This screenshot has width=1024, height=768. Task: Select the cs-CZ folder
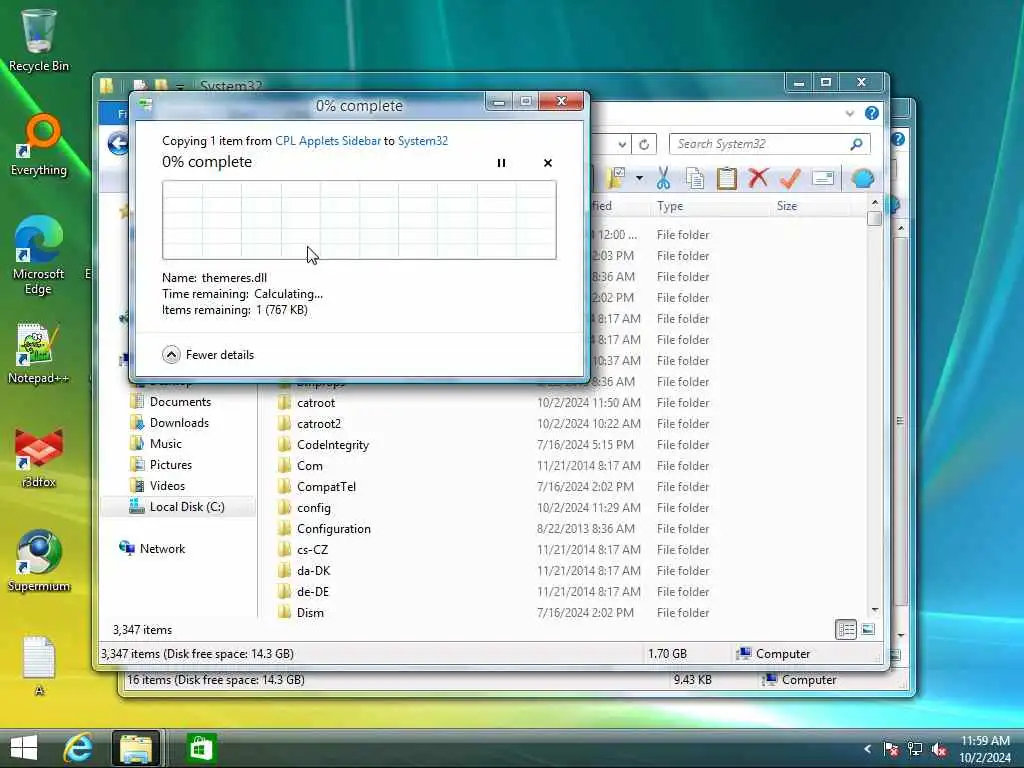click(312, 549)
